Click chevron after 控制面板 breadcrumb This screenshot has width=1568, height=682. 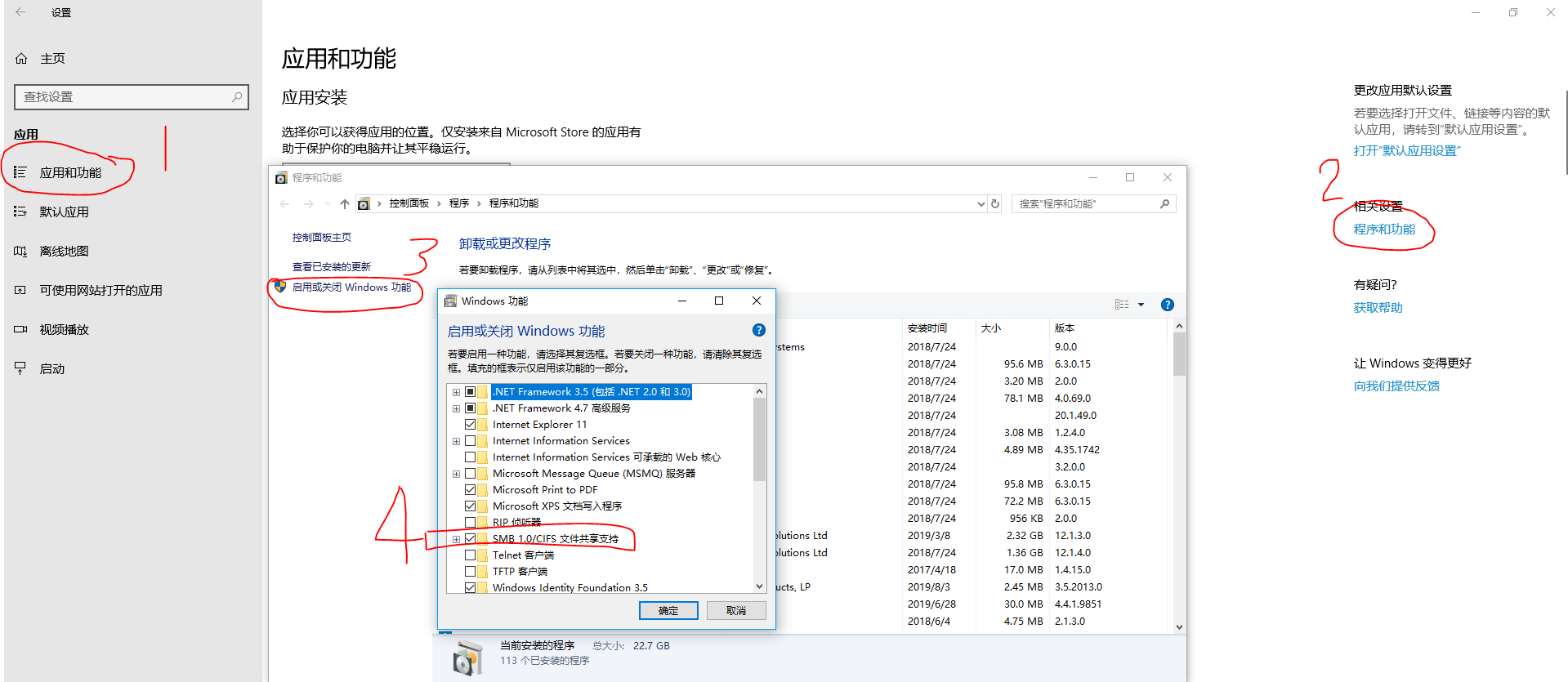(x=439, y=203)
